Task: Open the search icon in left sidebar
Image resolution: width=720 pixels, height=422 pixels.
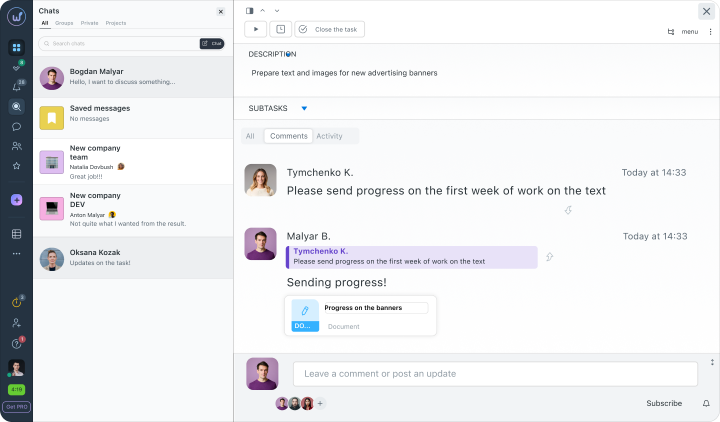Action: (x=17, y=107)
